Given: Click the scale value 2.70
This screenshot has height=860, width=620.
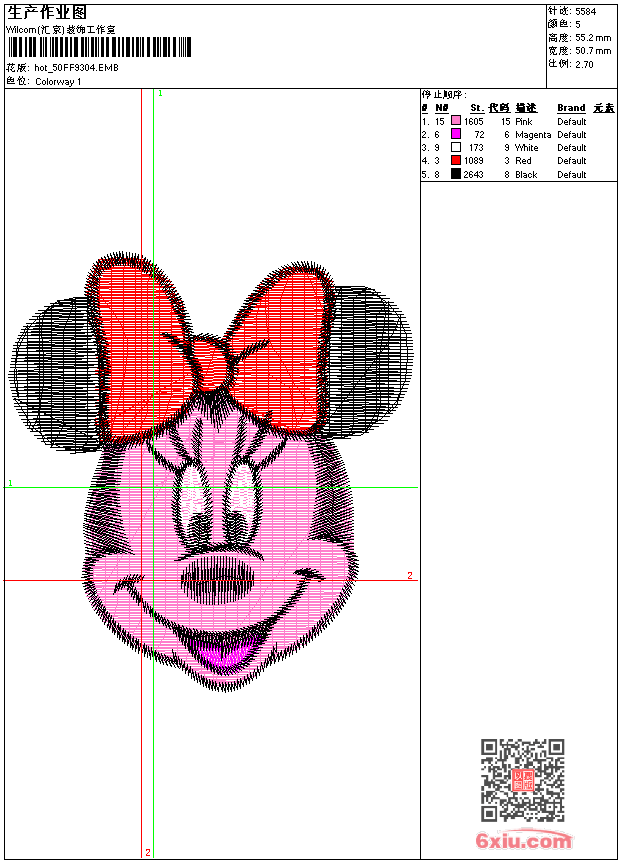Looking at the screenshot, I should pos(584,64).
